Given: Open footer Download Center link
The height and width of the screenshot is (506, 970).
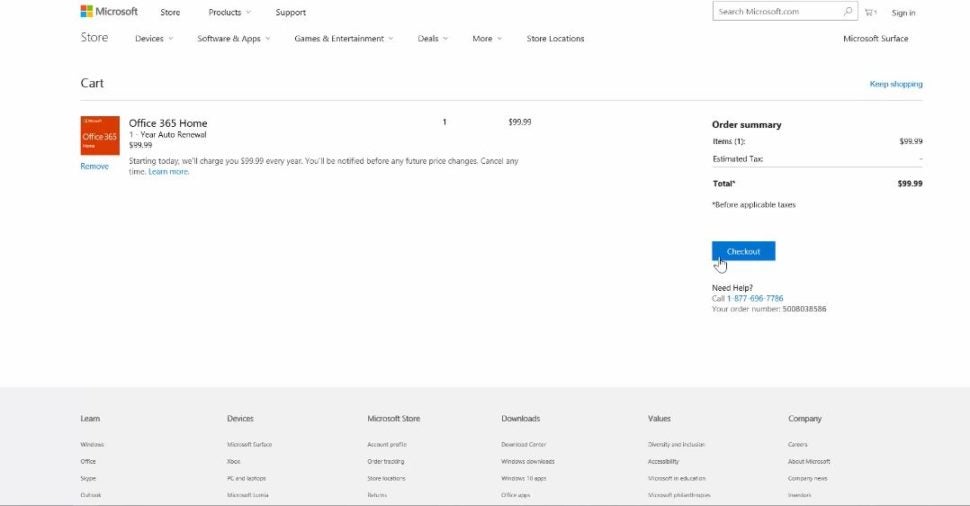Looking at the screenshot, I should pos(523,444).
